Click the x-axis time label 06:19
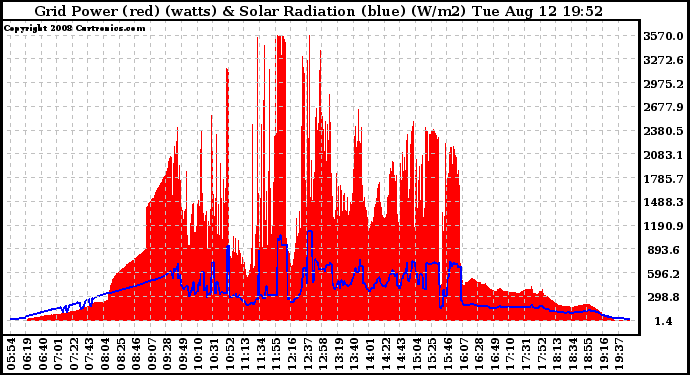The height and width of the screenshot is (375, 690). (x=26, y=354)
